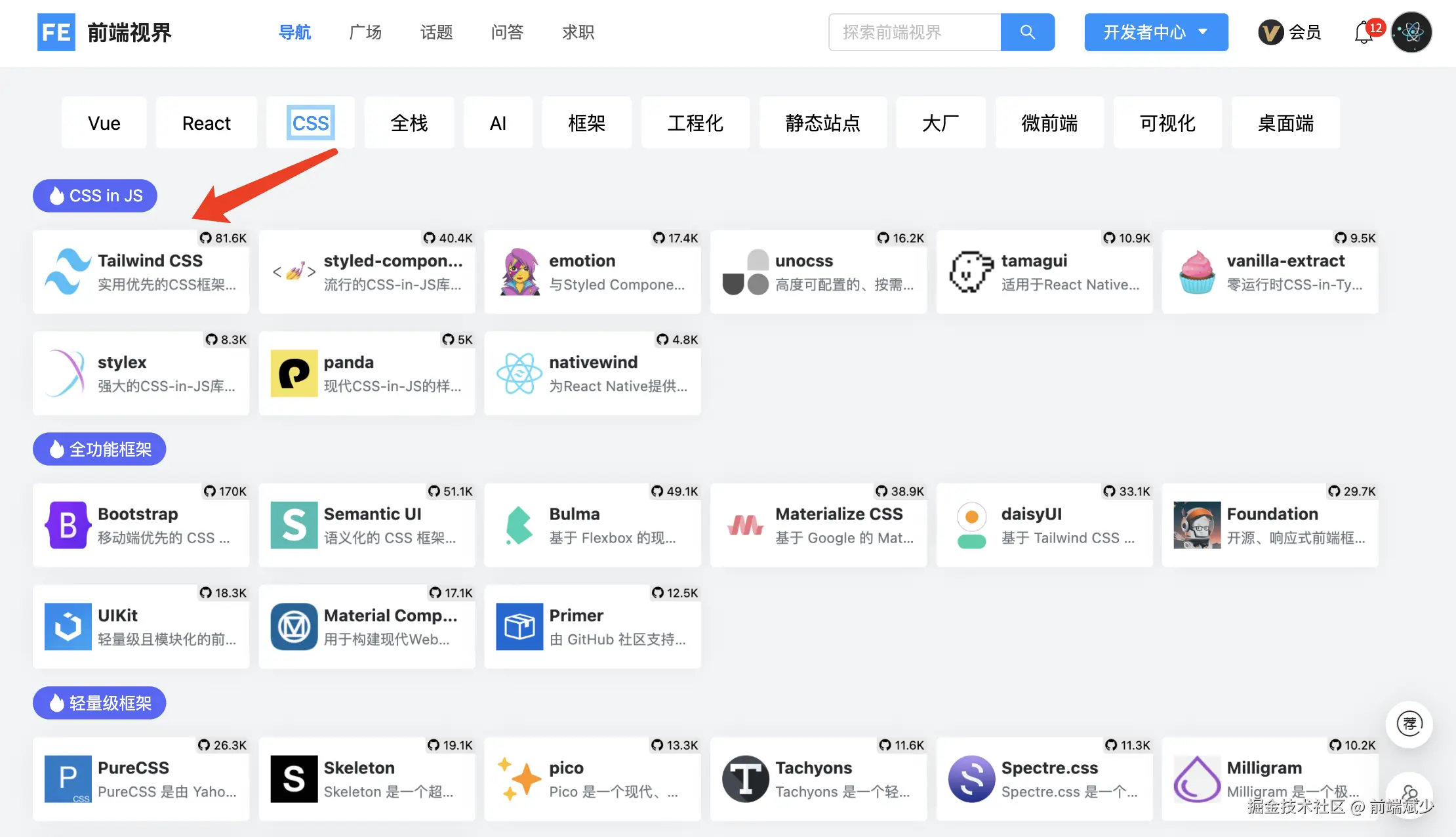Click the Tailwind CSS logo icon
The height and width of the screenshot is (837, 1456).
68,272
